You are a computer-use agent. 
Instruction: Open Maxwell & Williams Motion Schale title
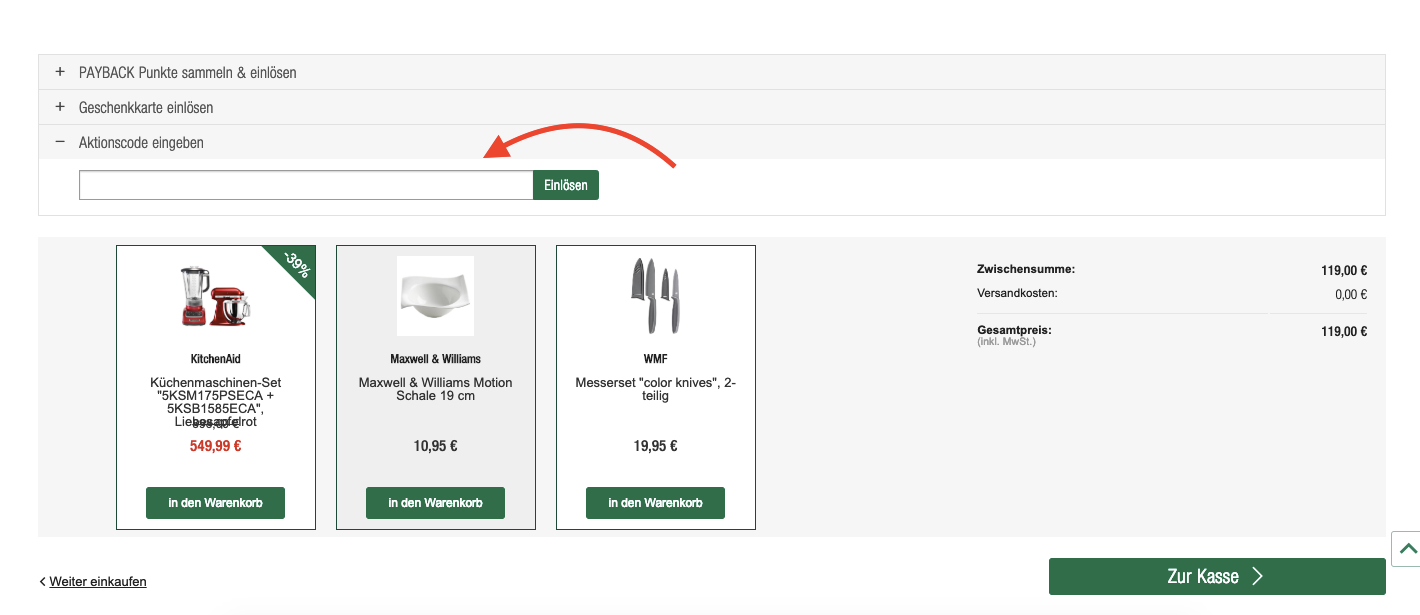point(435,389)
